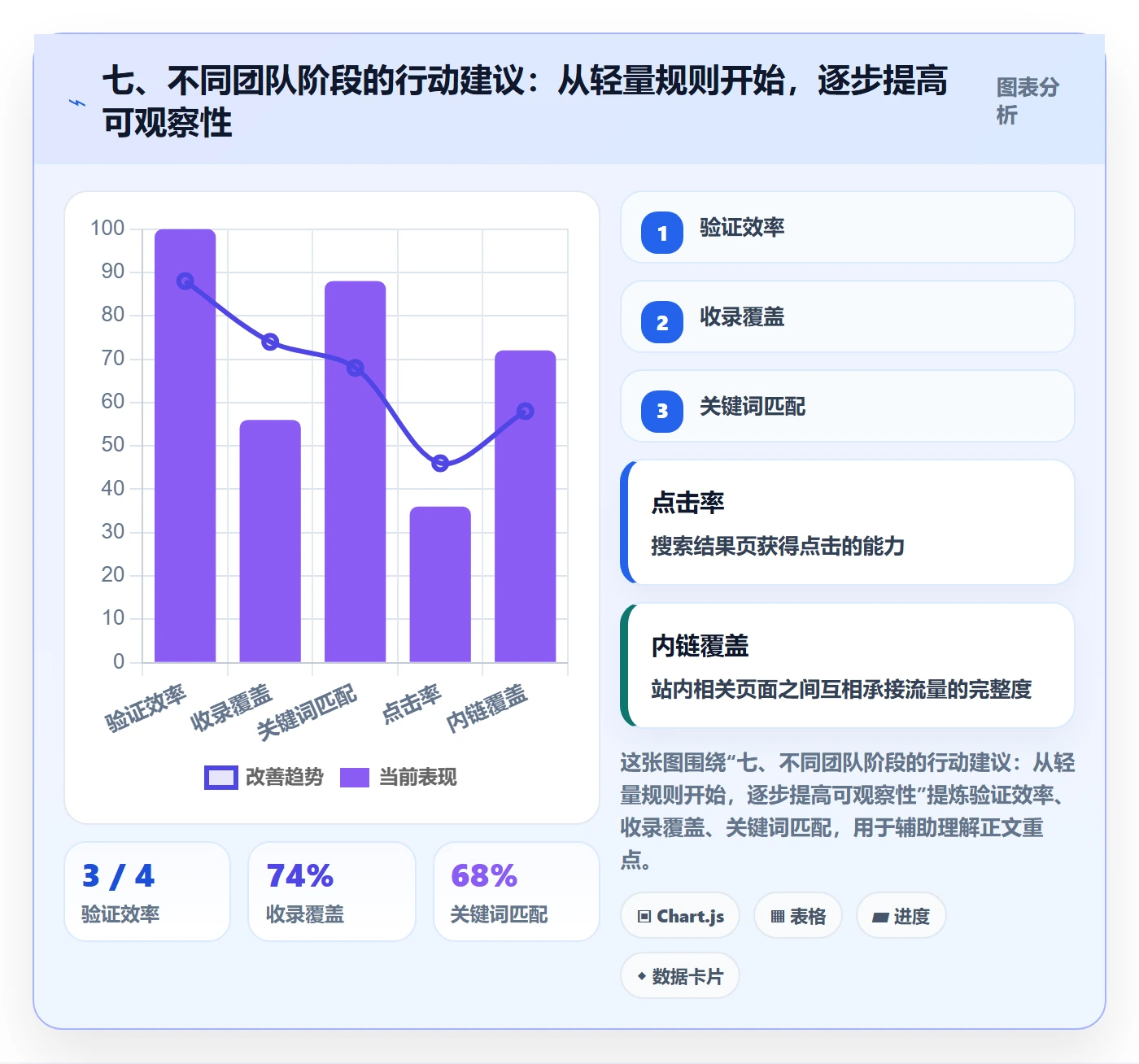Screen dimensions: 1139x1064
Task: Click the Chart.js tag
Action: (680, 916)
